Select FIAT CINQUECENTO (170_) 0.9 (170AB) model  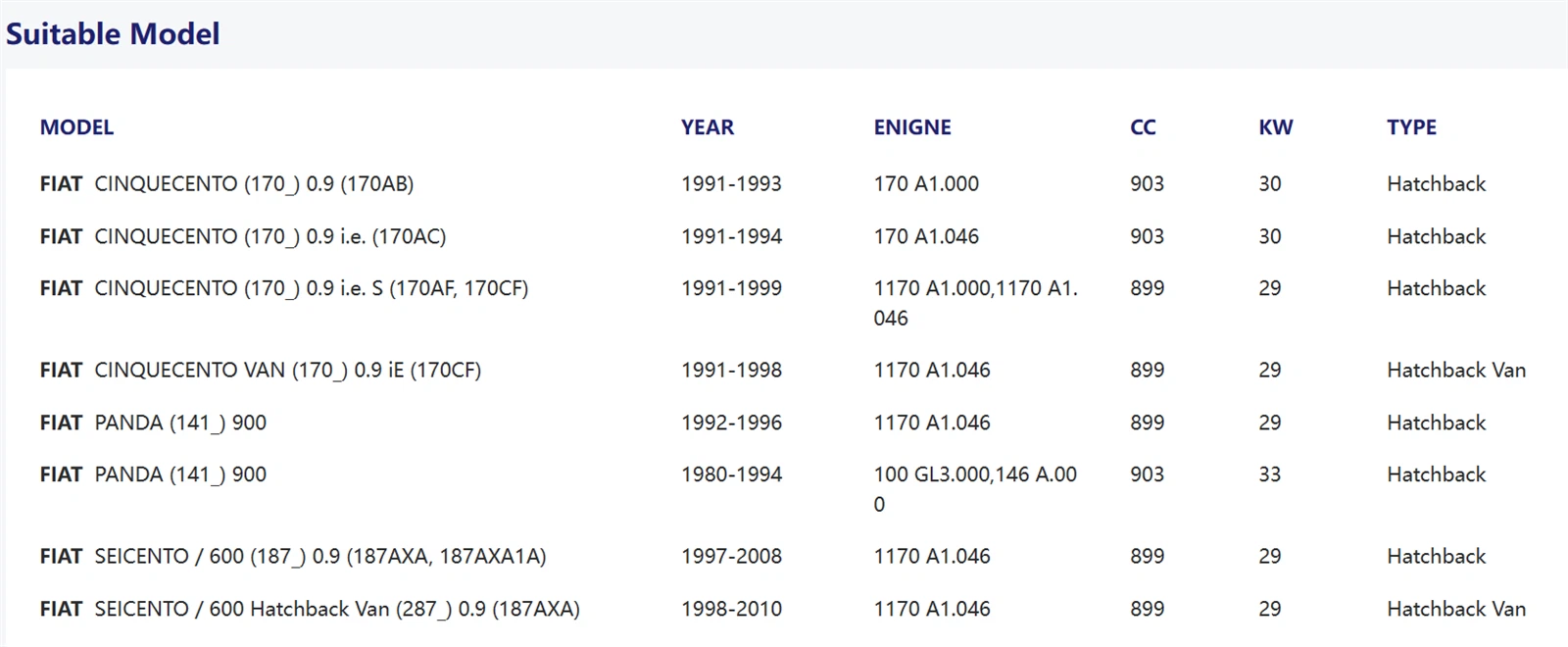pyautogui.click(x=226, y=184)
